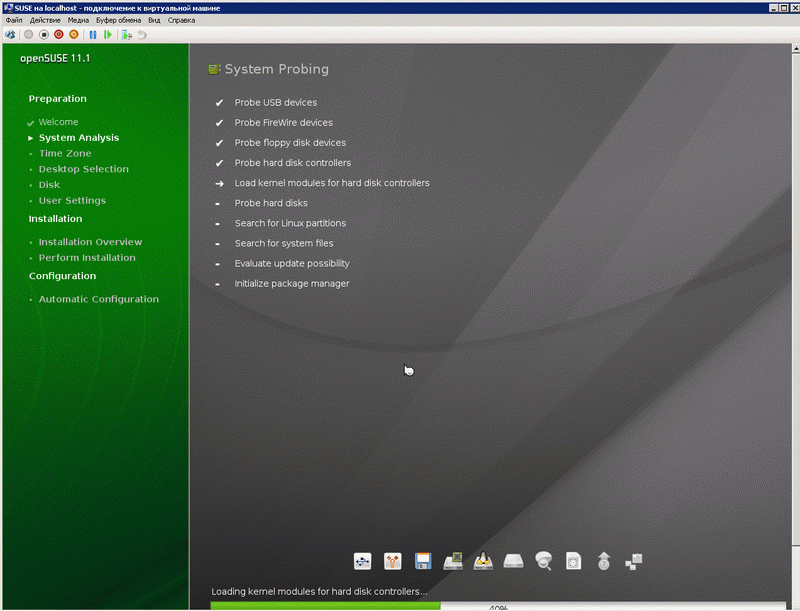Click the Ctrl+Alt+Delete toolbar icon
The height and width of the screenshot is (611, 800).
coord(10,34)
